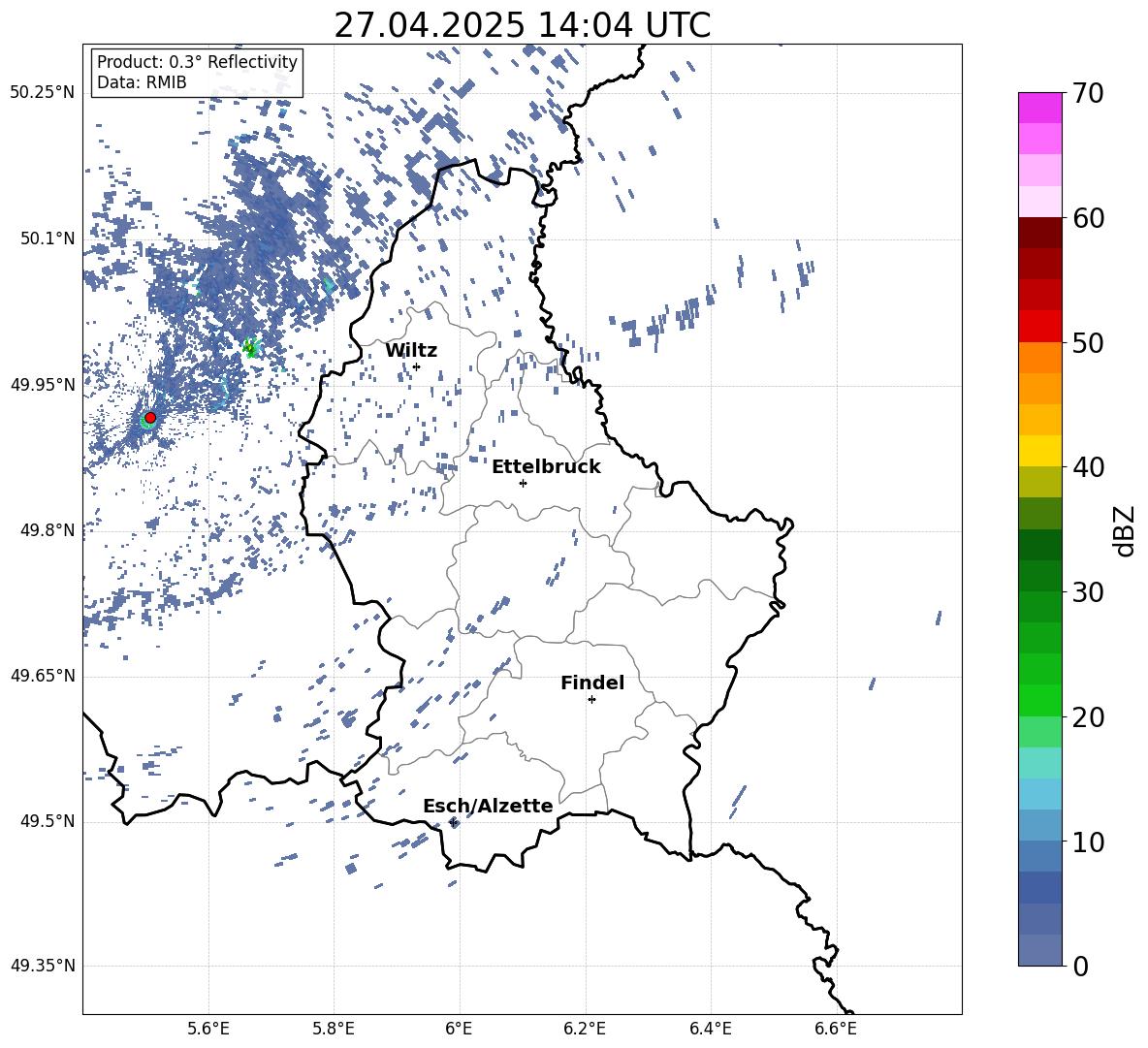Click the red radar site marker
The width and height of the screenshot is (1148, 1048).
150,418
